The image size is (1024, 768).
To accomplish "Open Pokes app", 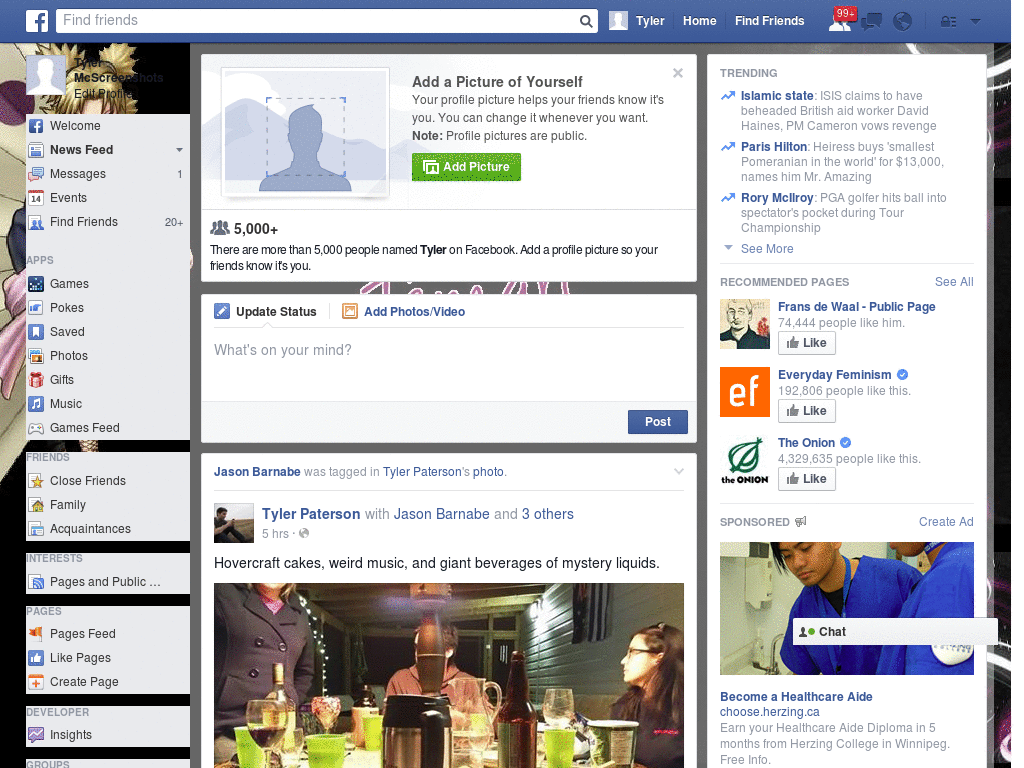I will [108, 308].
